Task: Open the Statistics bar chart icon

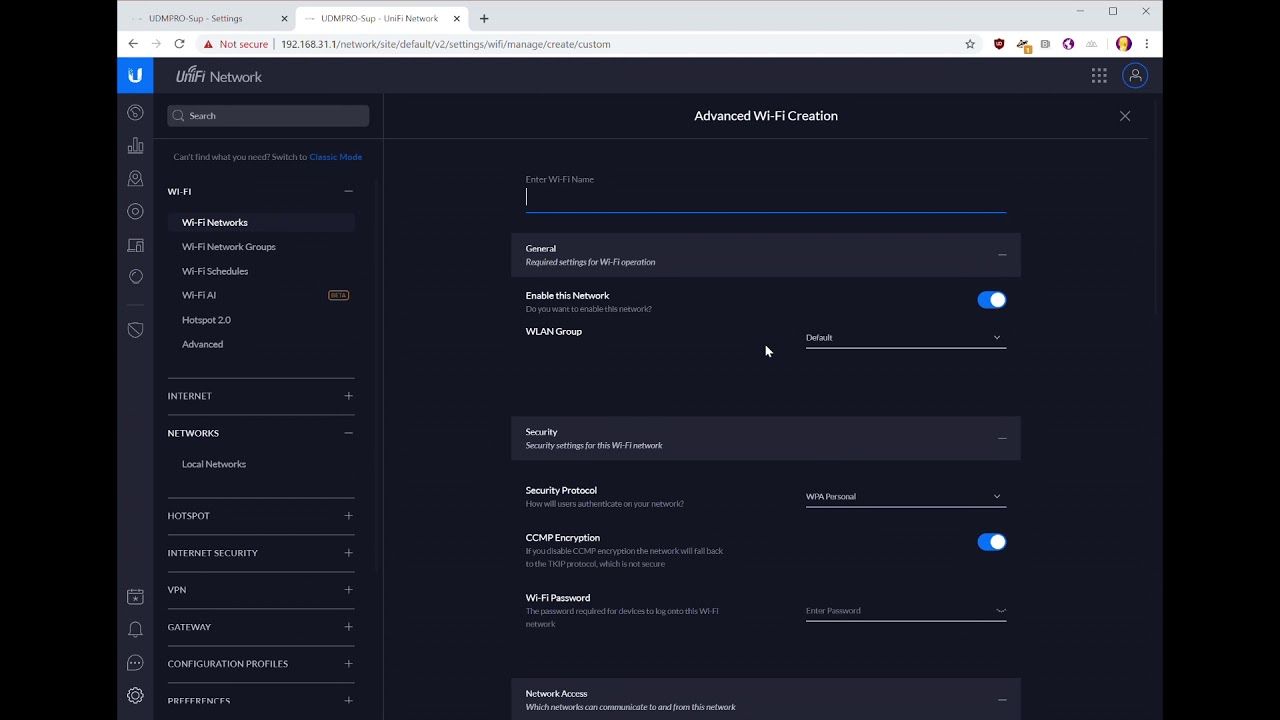Action: (x=135, y=146)
